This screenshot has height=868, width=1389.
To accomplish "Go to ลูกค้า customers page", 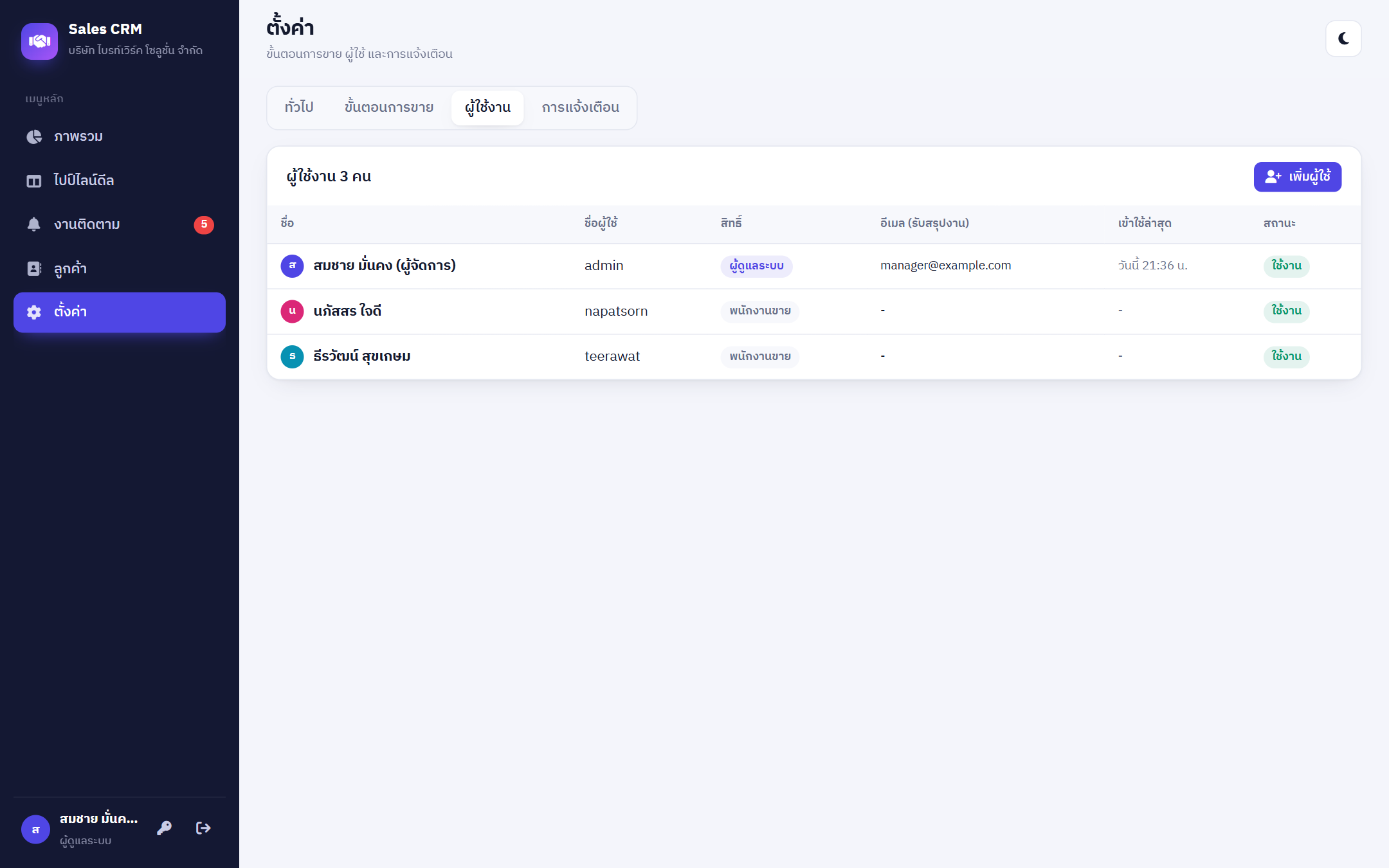I will (x=120, y=269).
